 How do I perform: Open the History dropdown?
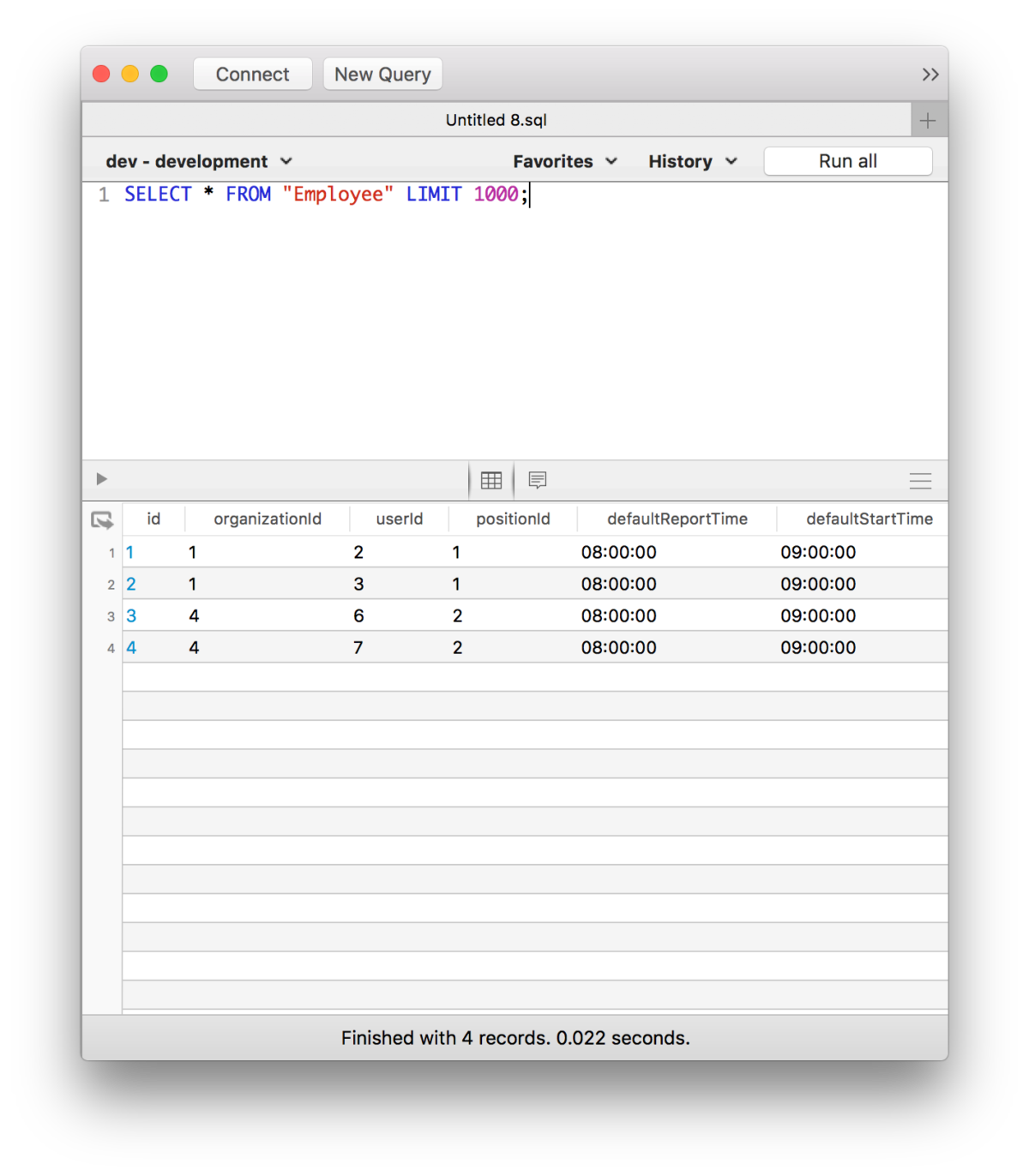click(691, 160)
